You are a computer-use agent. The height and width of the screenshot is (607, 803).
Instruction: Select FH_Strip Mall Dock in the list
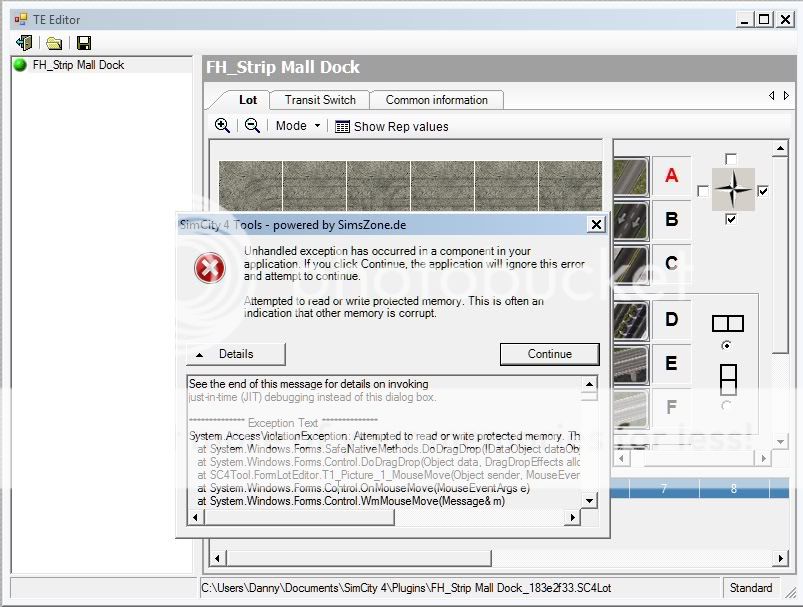pos(78,65)
